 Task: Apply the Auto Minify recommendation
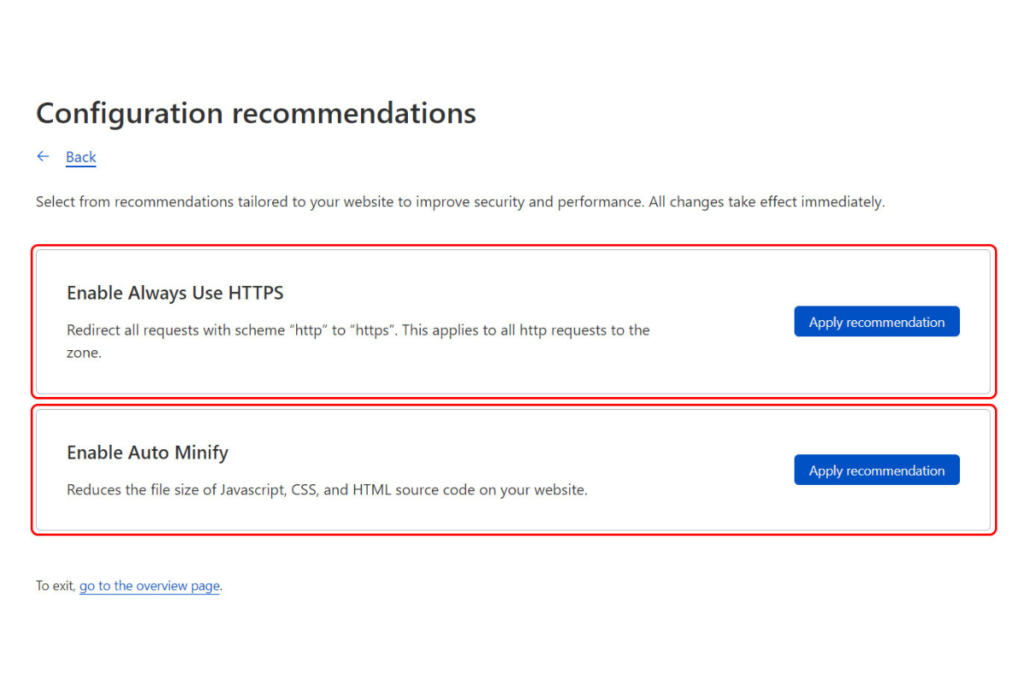point(876,470)
